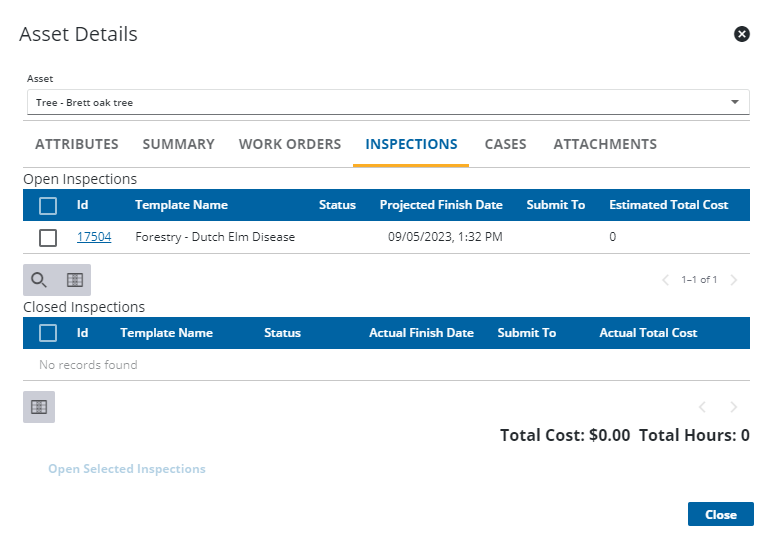
Task: Go to previous page of Open Inspections
Action: coord(666,280)
